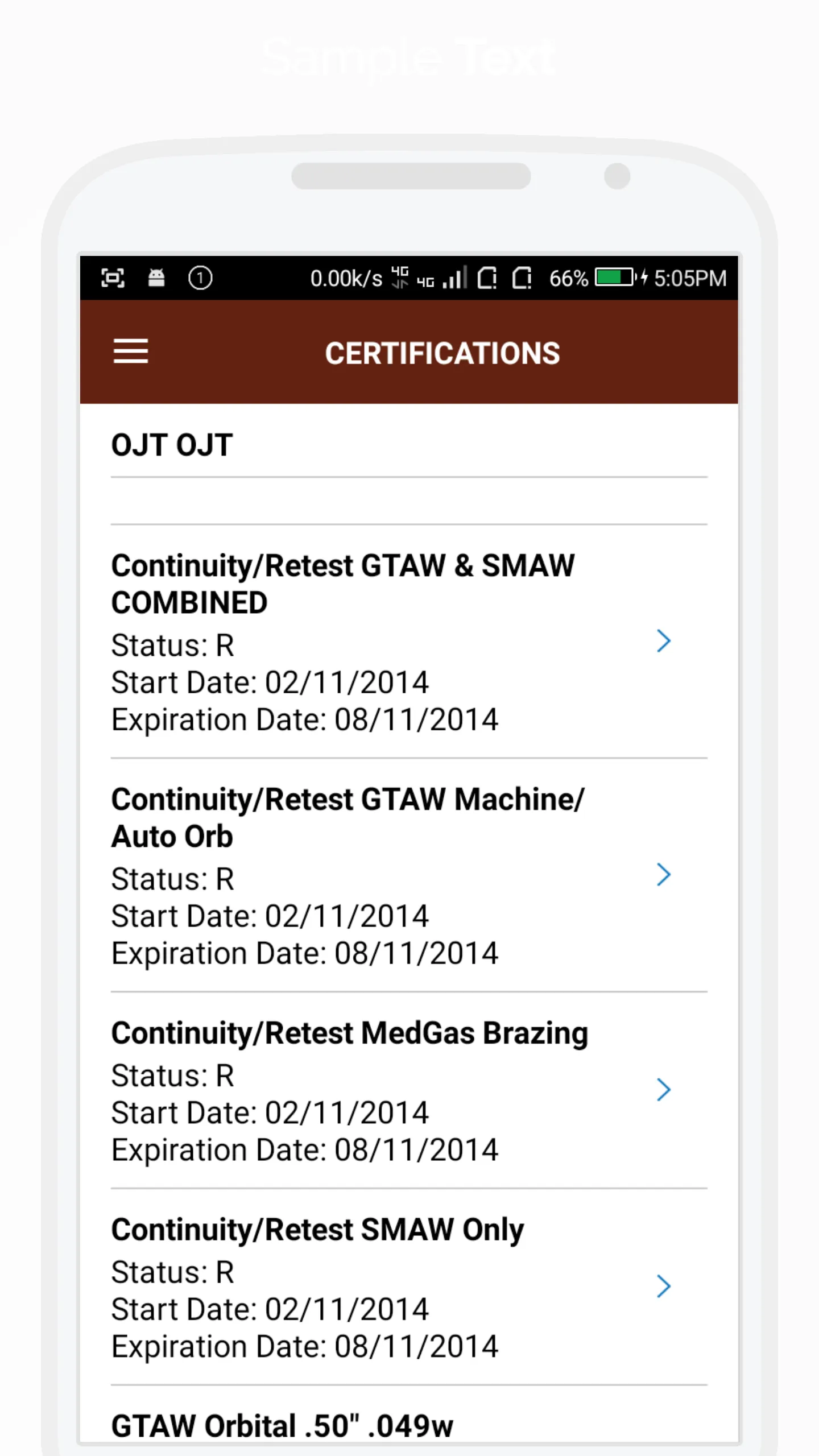Tap the CERTIFICATIONS title bar text
Screen dimensions: 819x1456
tap(442, 353)
